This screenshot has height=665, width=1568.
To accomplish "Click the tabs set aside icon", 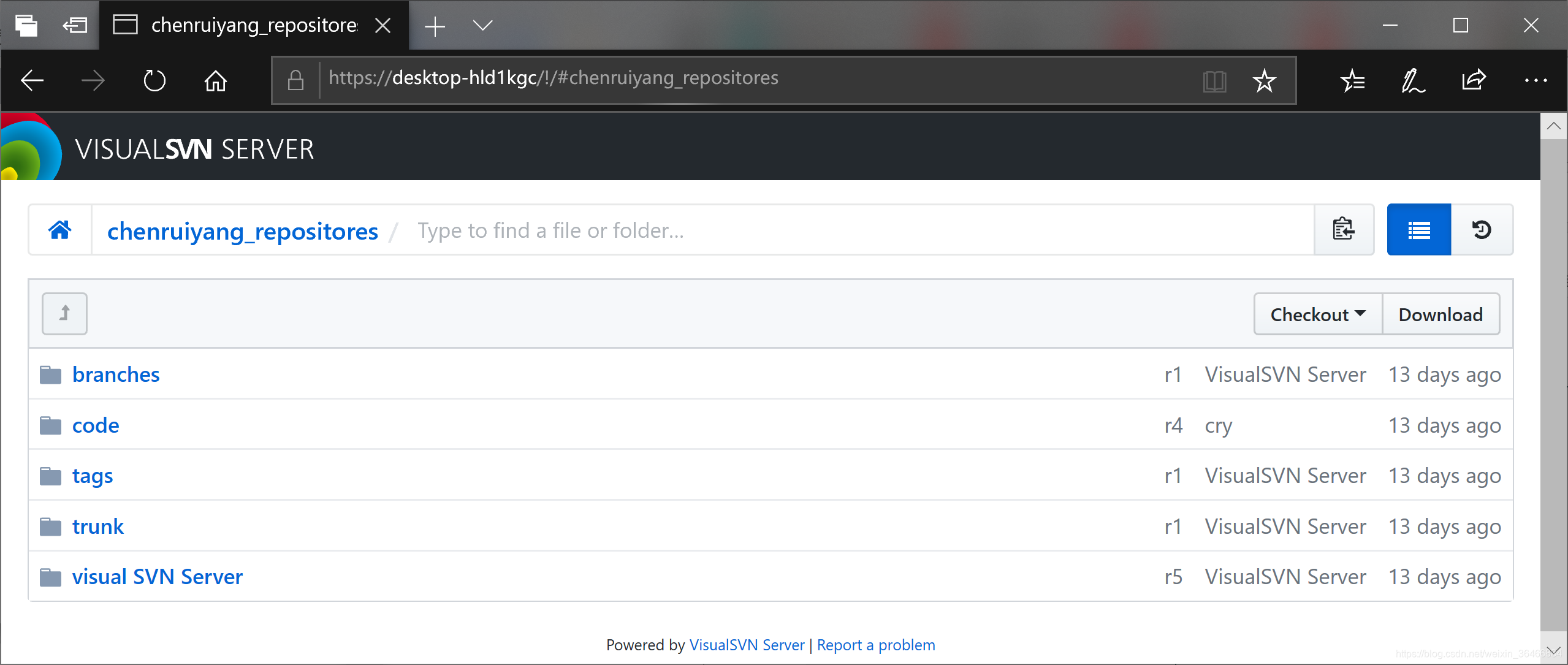I will tap(26, 26).
